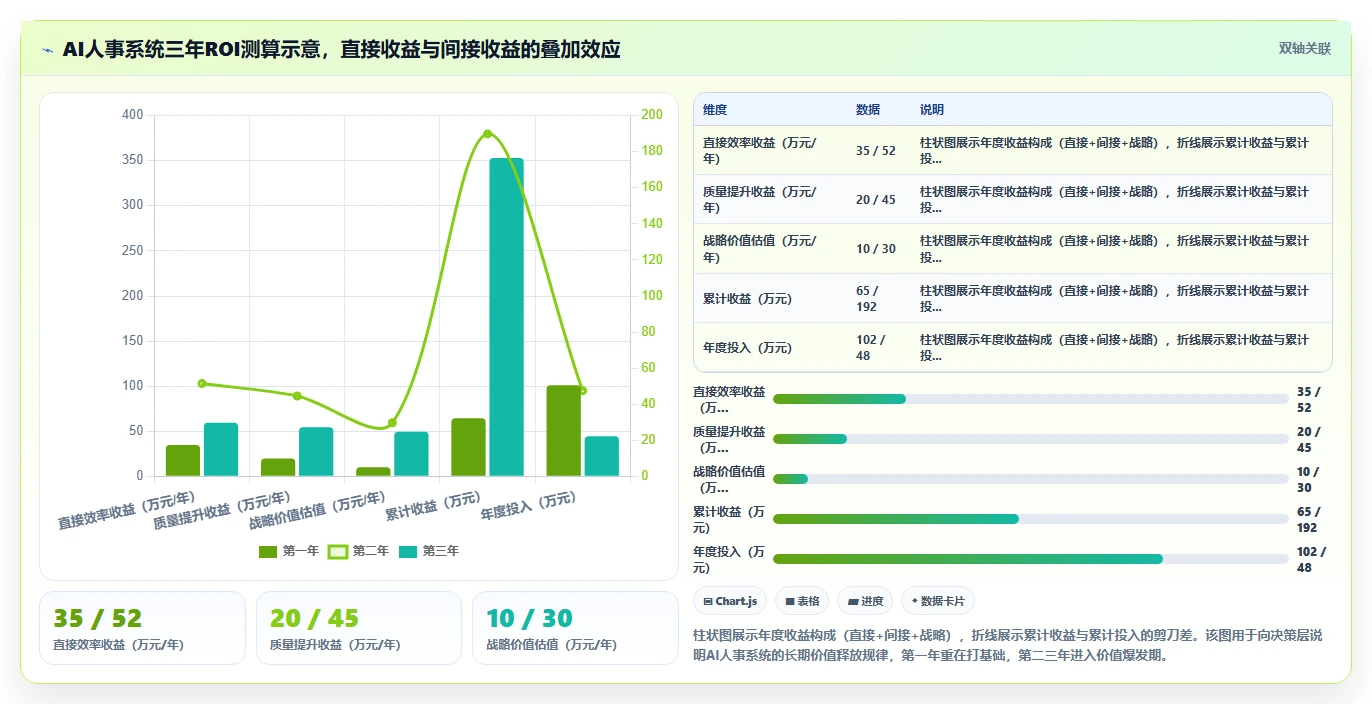The image size is (1372, 704).
Task: Toggle 第一年 series in chart legend
Action: tap(289, 551)
